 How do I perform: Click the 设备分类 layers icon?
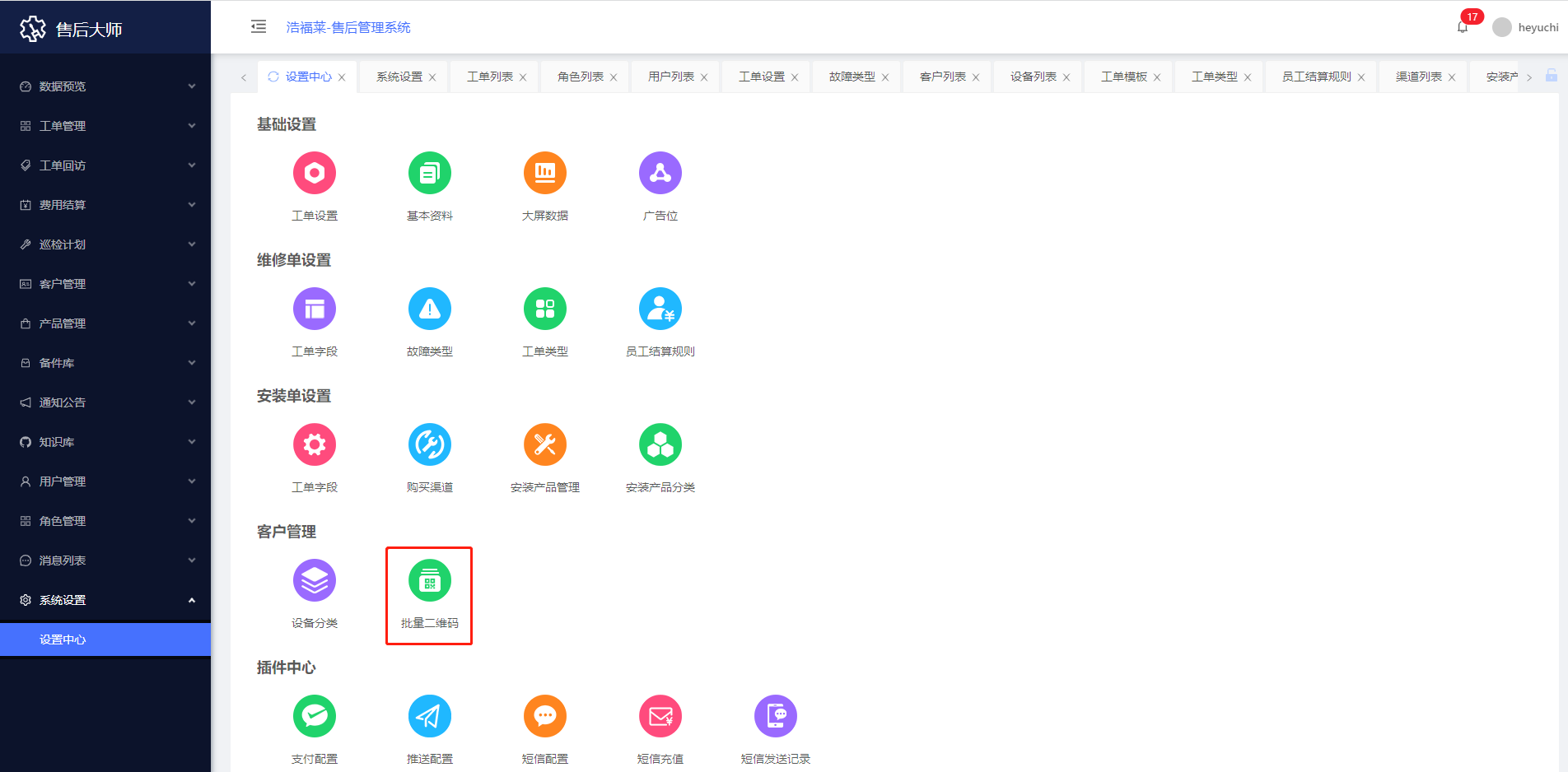click(x=315, y=581)
